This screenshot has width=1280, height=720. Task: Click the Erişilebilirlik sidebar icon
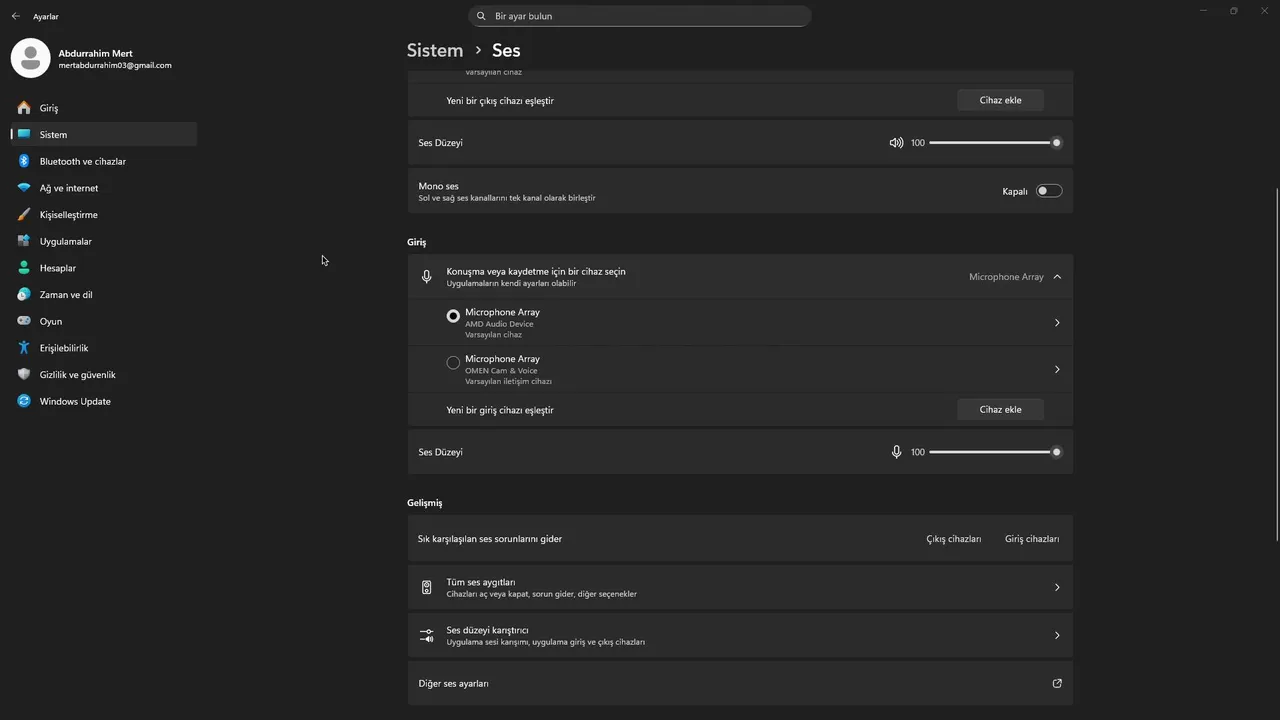(24, 348)
